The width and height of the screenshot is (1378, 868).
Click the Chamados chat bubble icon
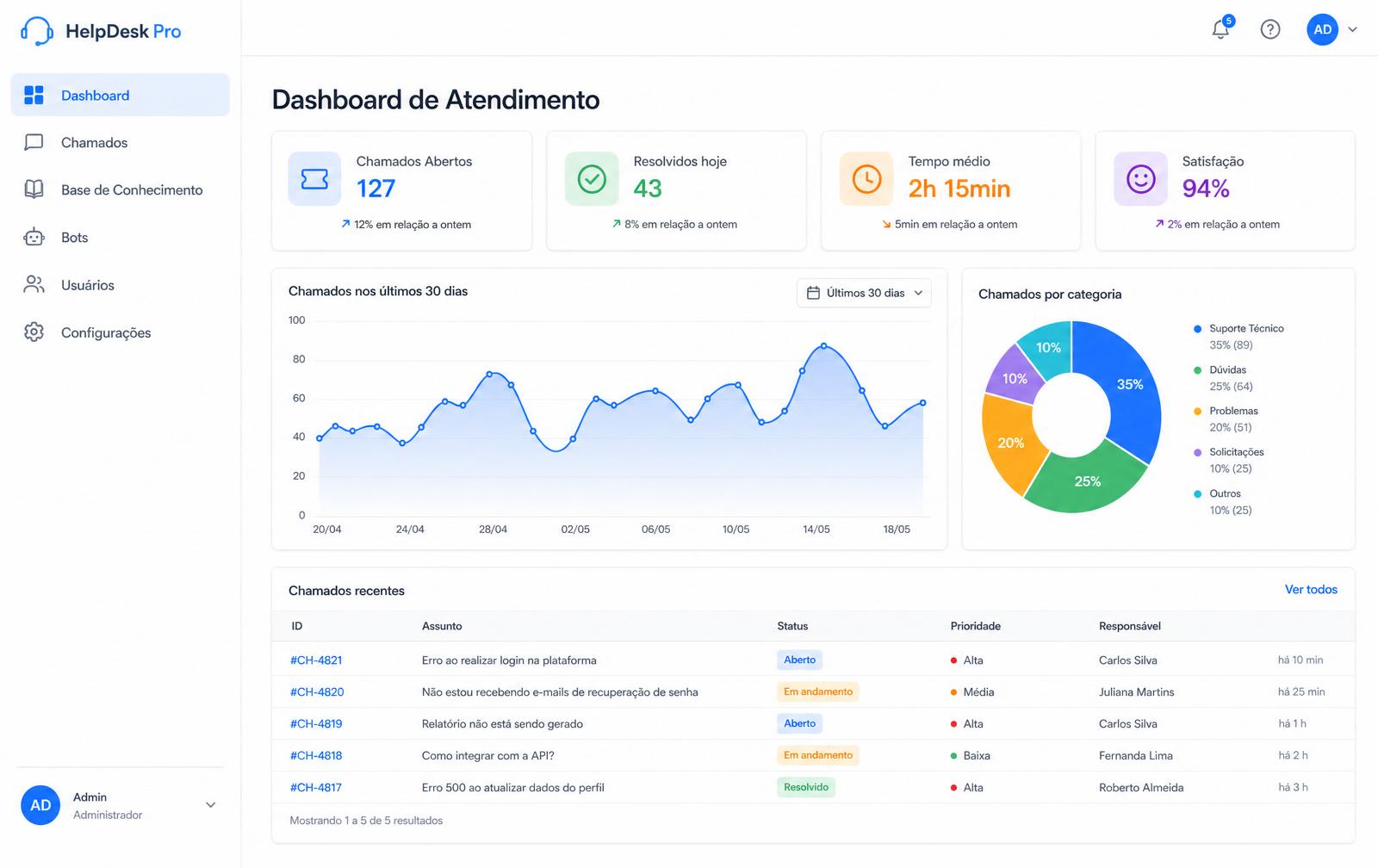click(x=34, y=143)
